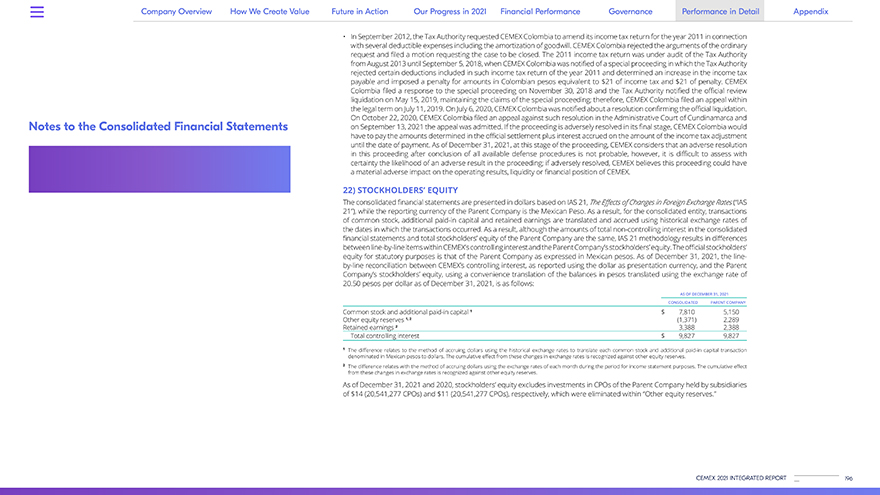
Task: Click the Common stock and additional paid-in capital row
Action: (x=403, y=313)
